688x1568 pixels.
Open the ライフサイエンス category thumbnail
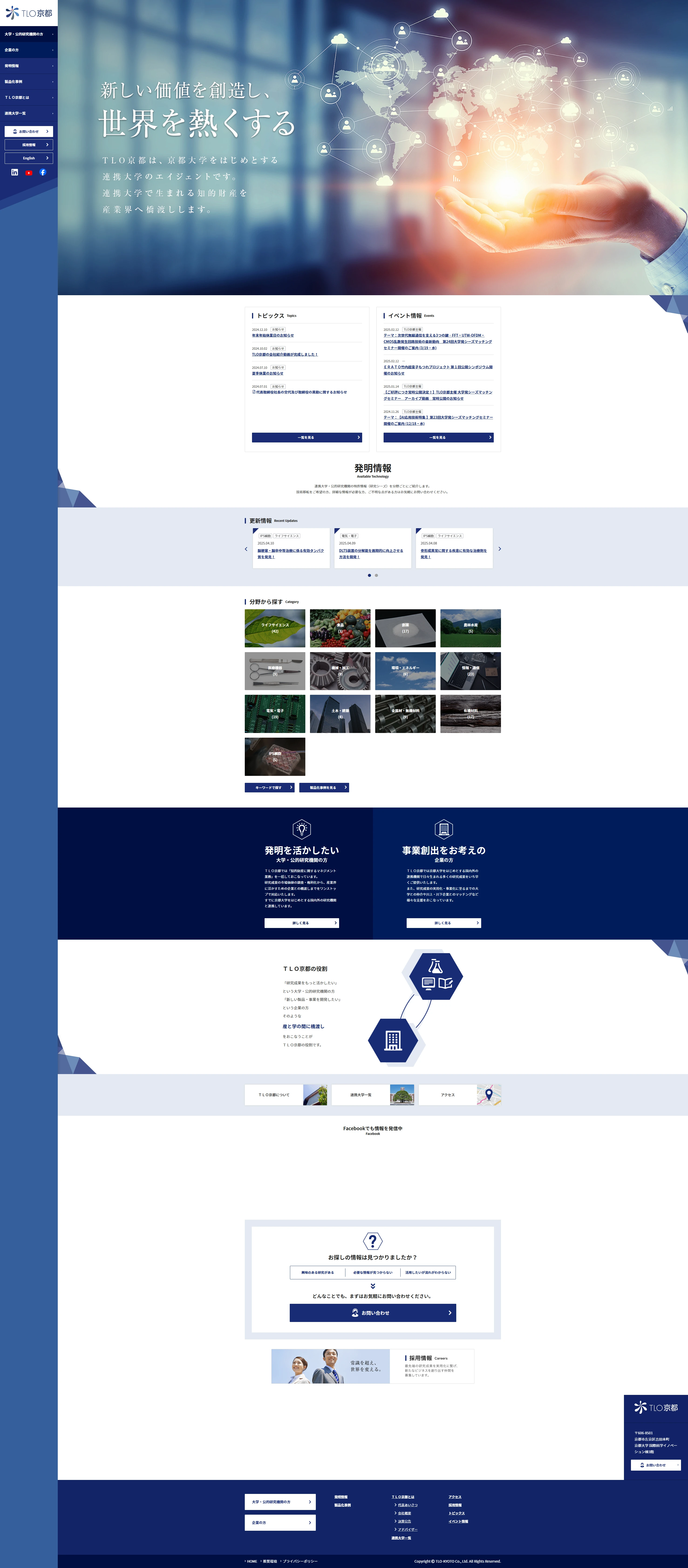tap(275, 628)
